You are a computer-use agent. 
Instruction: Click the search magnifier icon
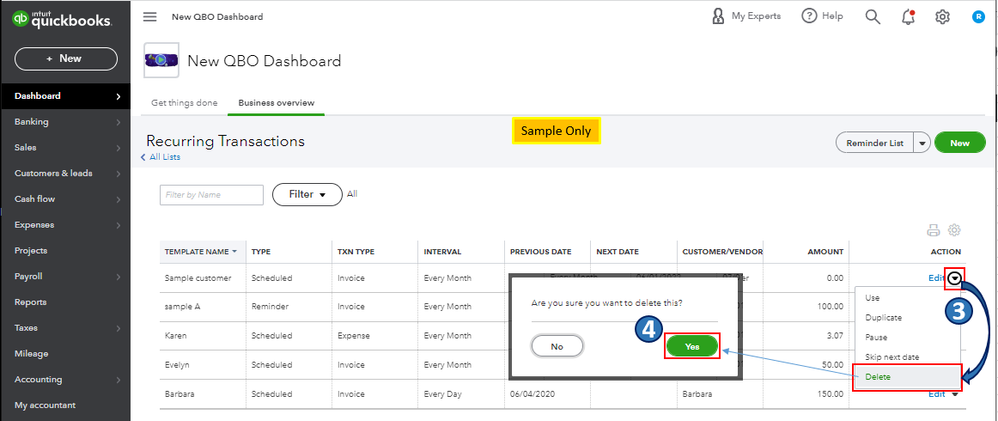click(872, 17)
